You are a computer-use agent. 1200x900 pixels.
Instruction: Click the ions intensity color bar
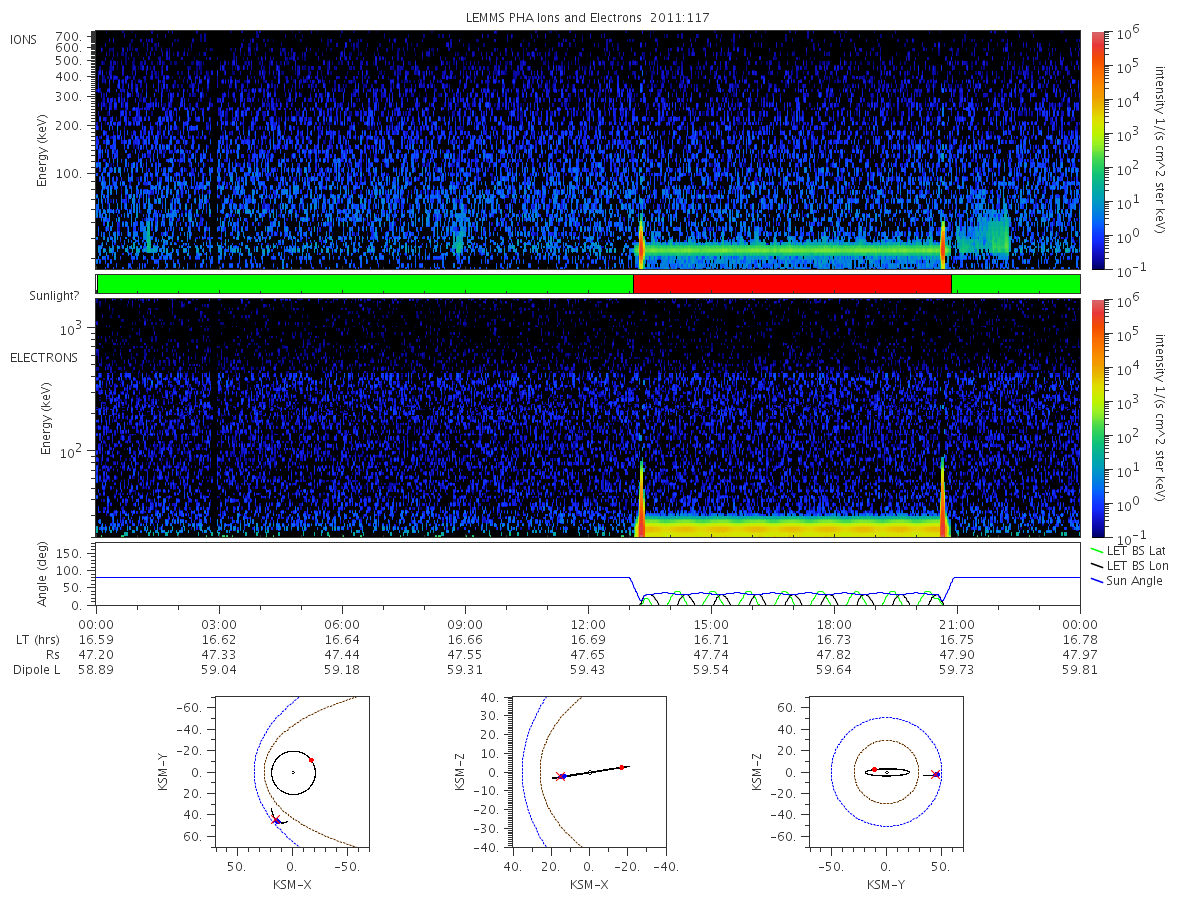pyautogui.click(x=1097, y=150)
